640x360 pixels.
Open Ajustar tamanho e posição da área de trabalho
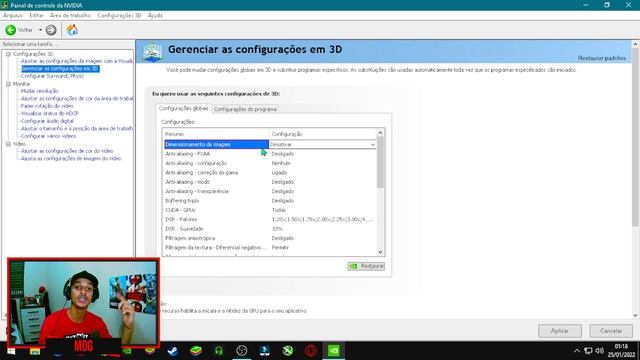click(x=77, y=128)
